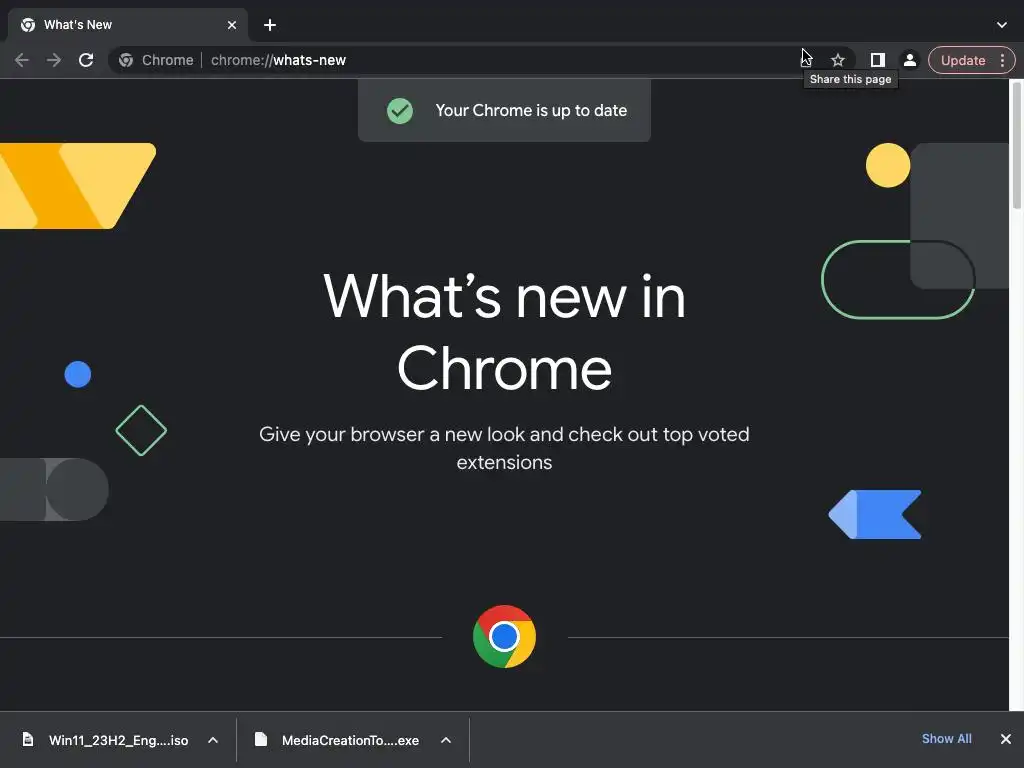Click the forward navigation arrow
Screen dimensions: 1024x768
pyautogui.click(x=54, y=60)
